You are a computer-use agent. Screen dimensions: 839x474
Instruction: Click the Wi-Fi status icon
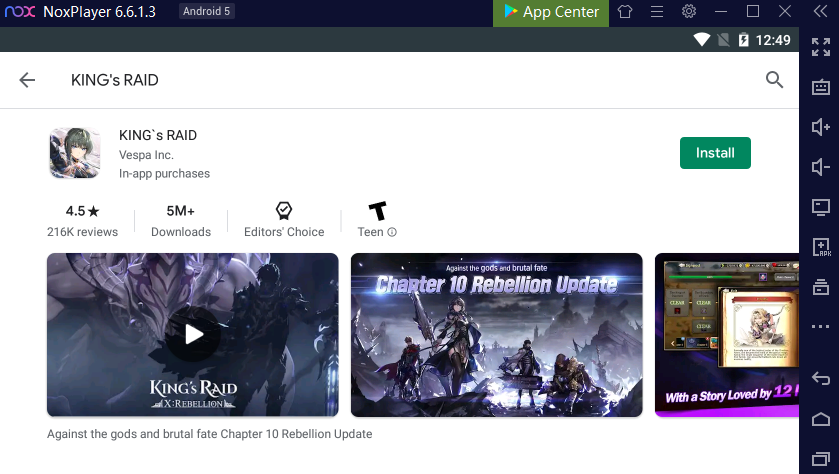pyautogui.click(x=701, y=40)
